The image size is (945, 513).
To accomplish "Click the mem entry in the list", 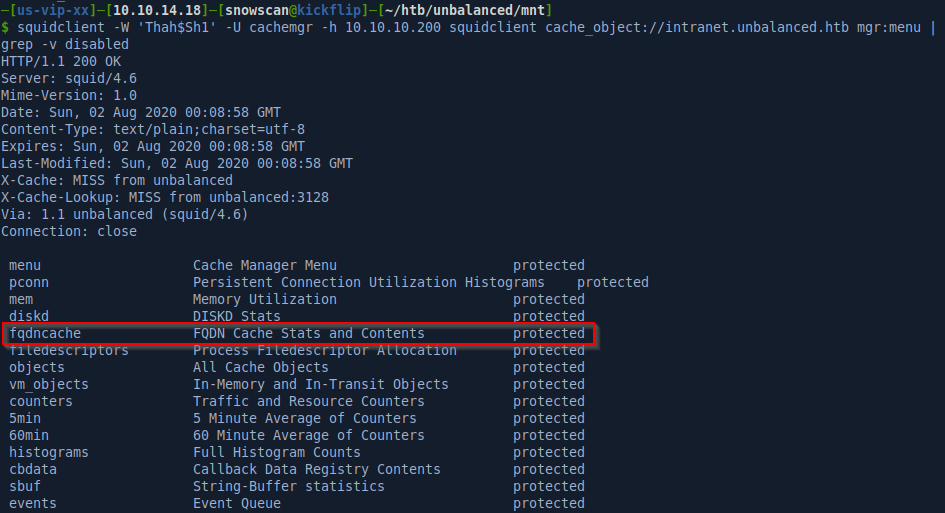I will (21, 299).
